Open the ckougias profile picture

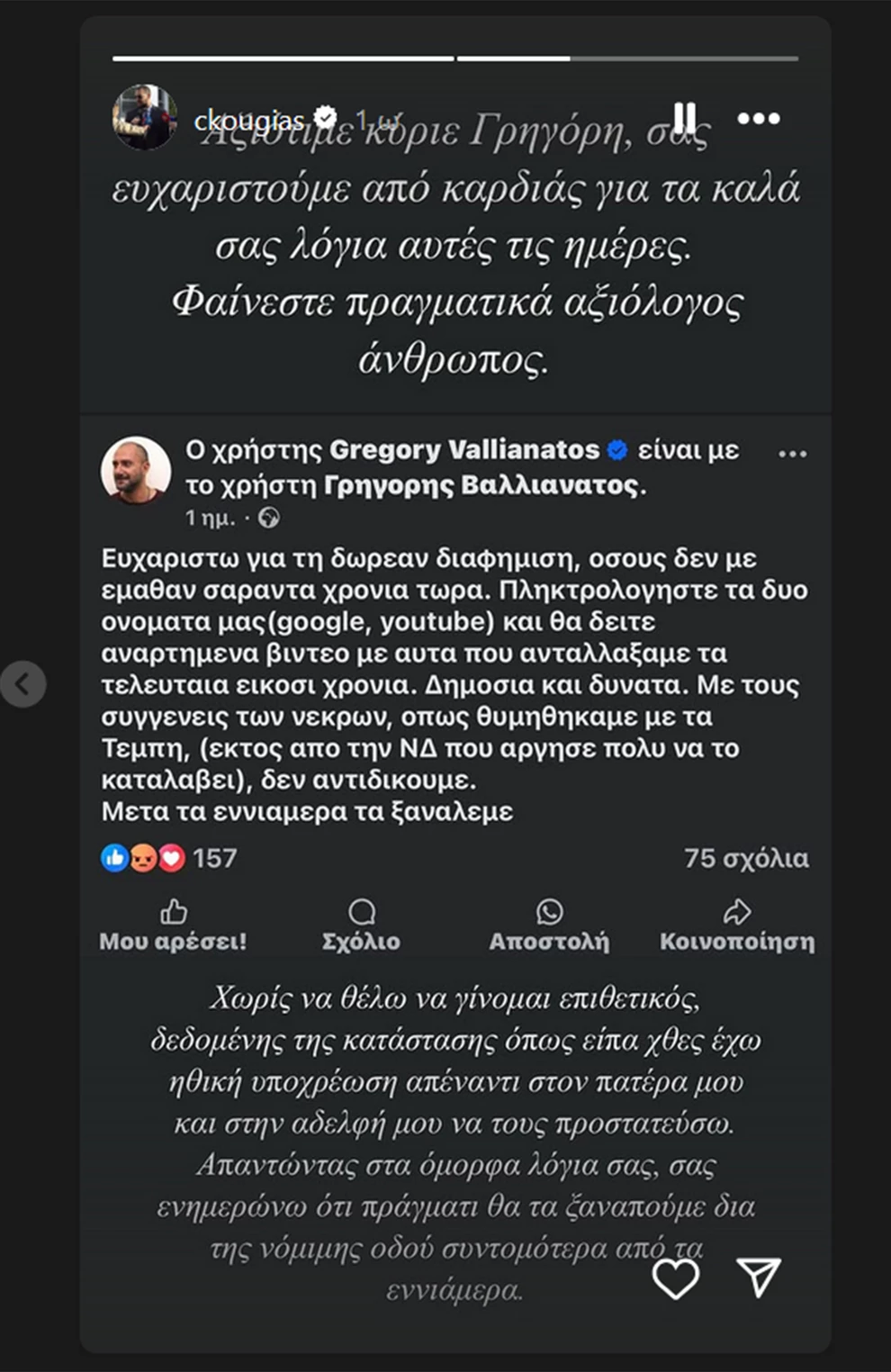click(145, 117)
